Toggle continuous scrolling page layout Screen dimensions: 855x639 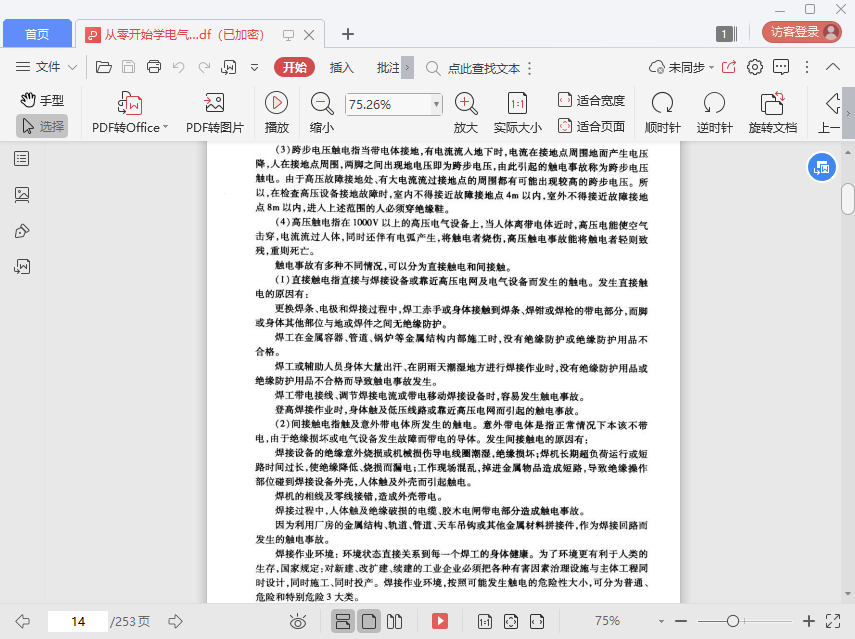point(343,621)
